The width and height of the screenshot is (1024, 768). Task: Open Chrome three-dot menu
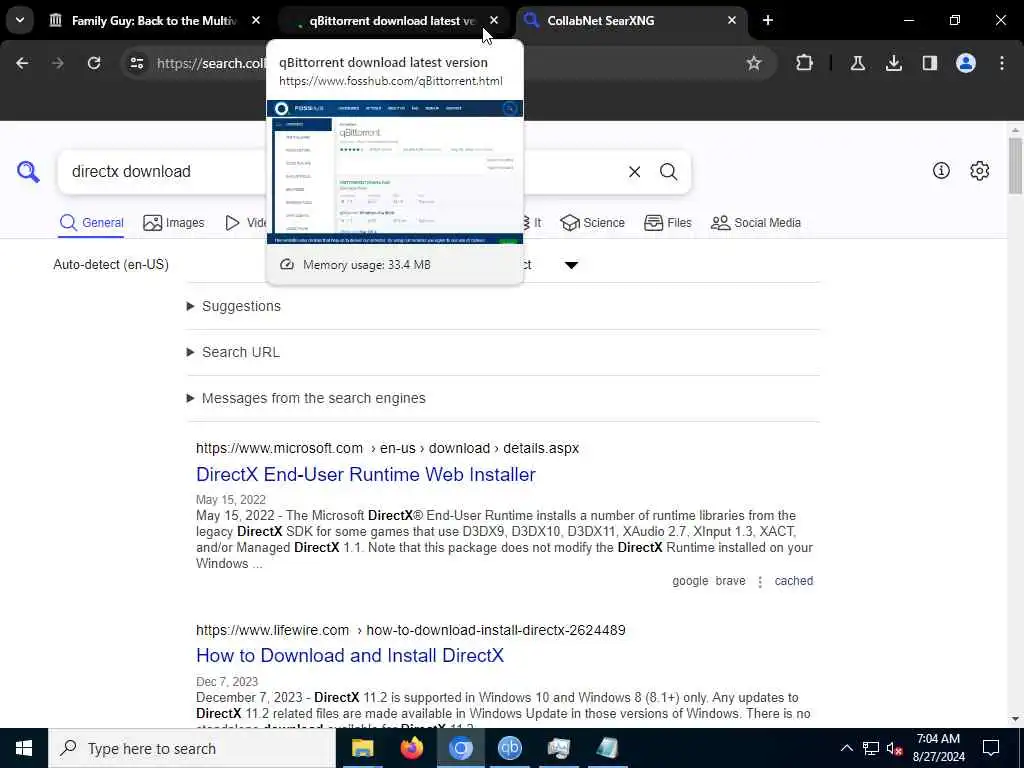(x=1002, y=63)
